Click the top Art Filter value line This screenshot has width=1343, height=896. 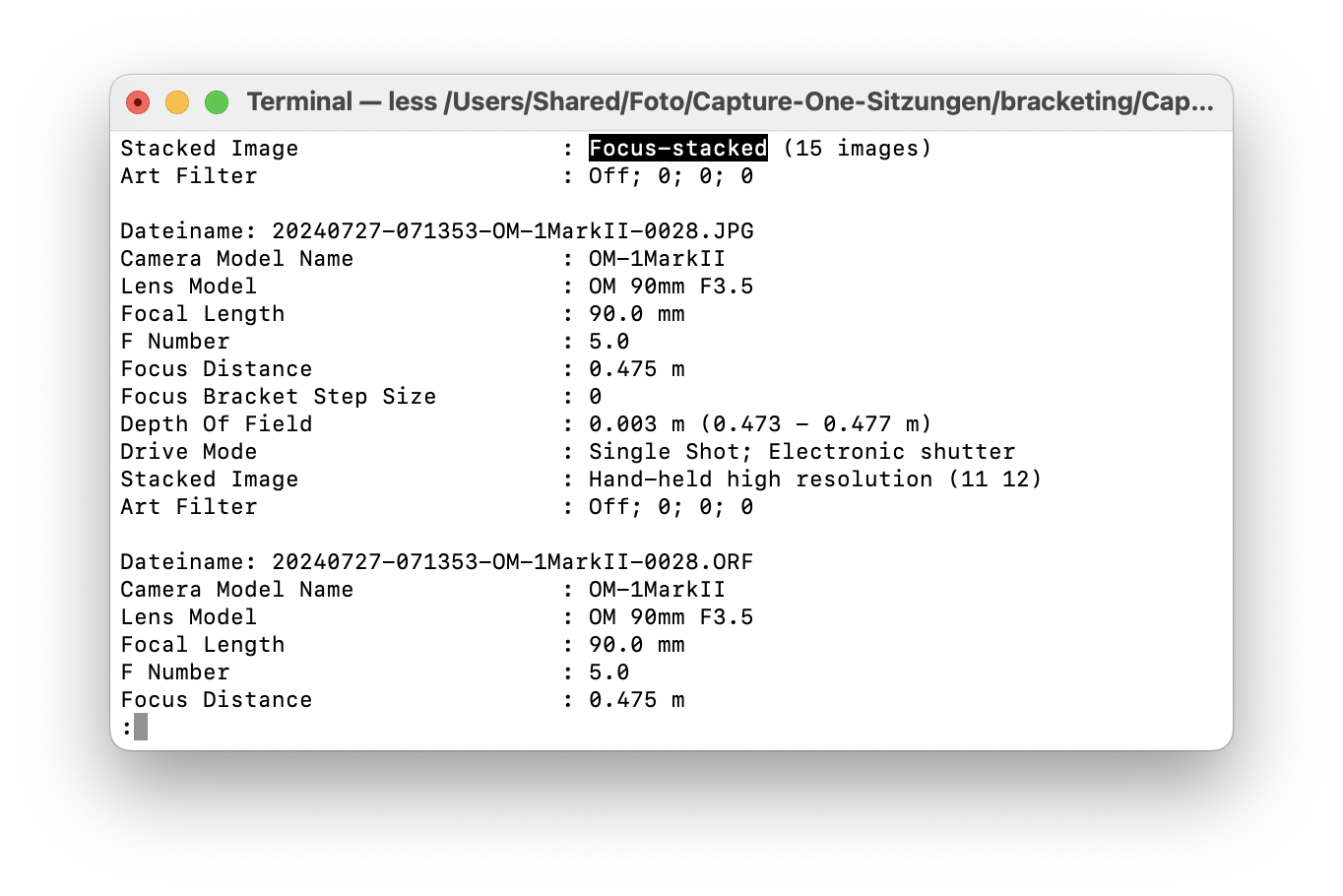(x=671, y=176)
